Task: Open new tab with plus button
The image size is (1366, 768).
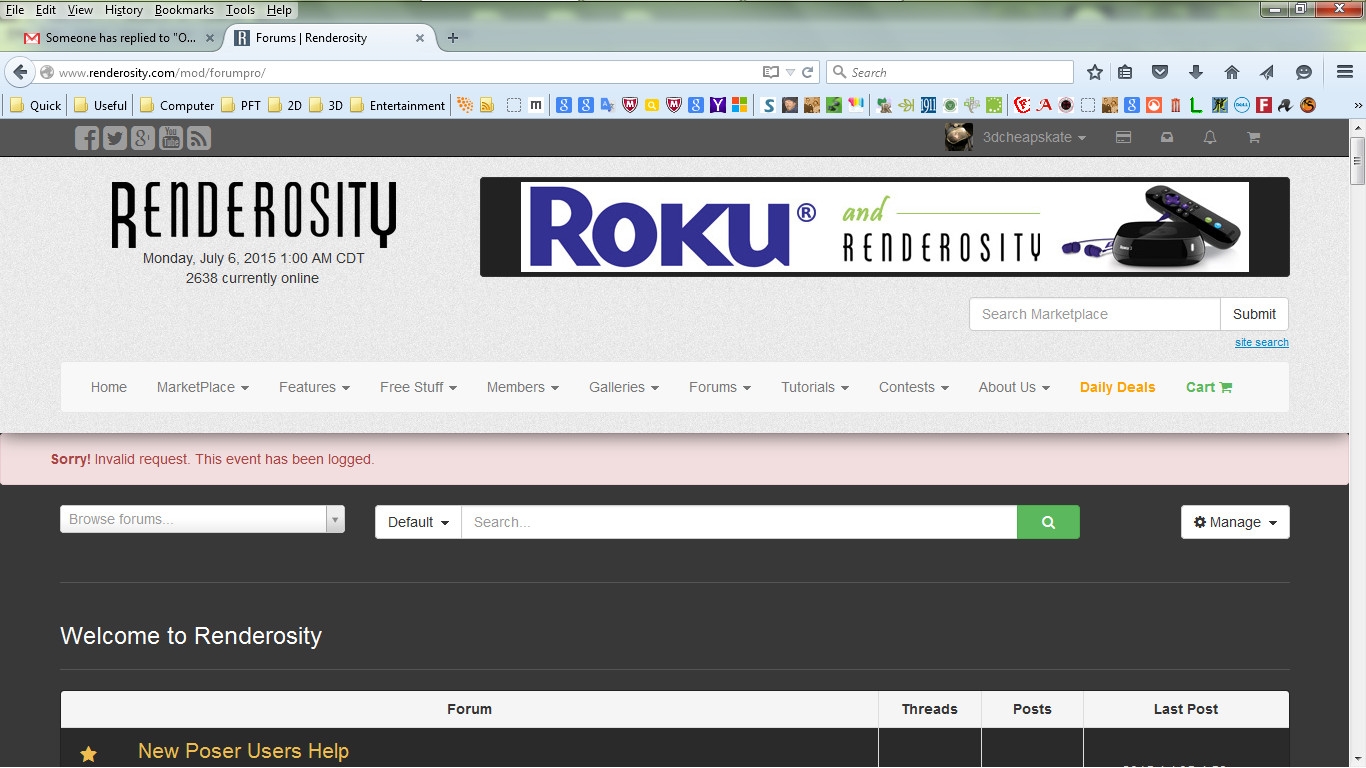Action: coord(453,38)
